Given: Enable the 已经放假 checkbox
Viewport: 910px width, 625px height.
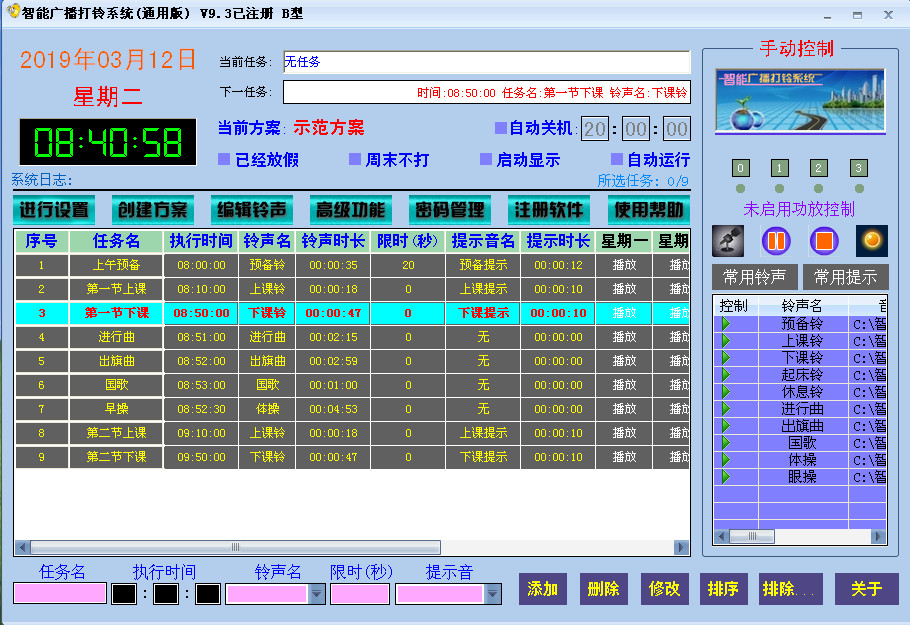Looking at the screenshot, I should click(225, 160).
